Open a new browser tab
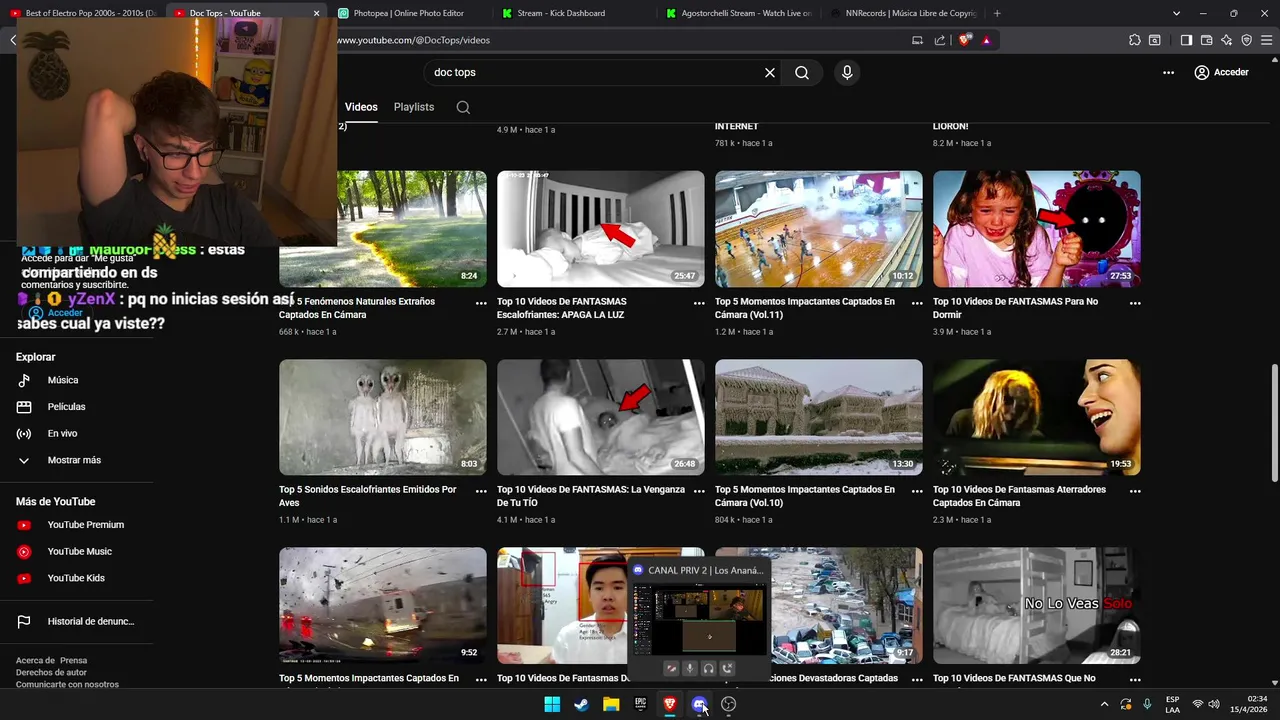The width and height of the screenshot is (1280, 720). coord(997,13)
